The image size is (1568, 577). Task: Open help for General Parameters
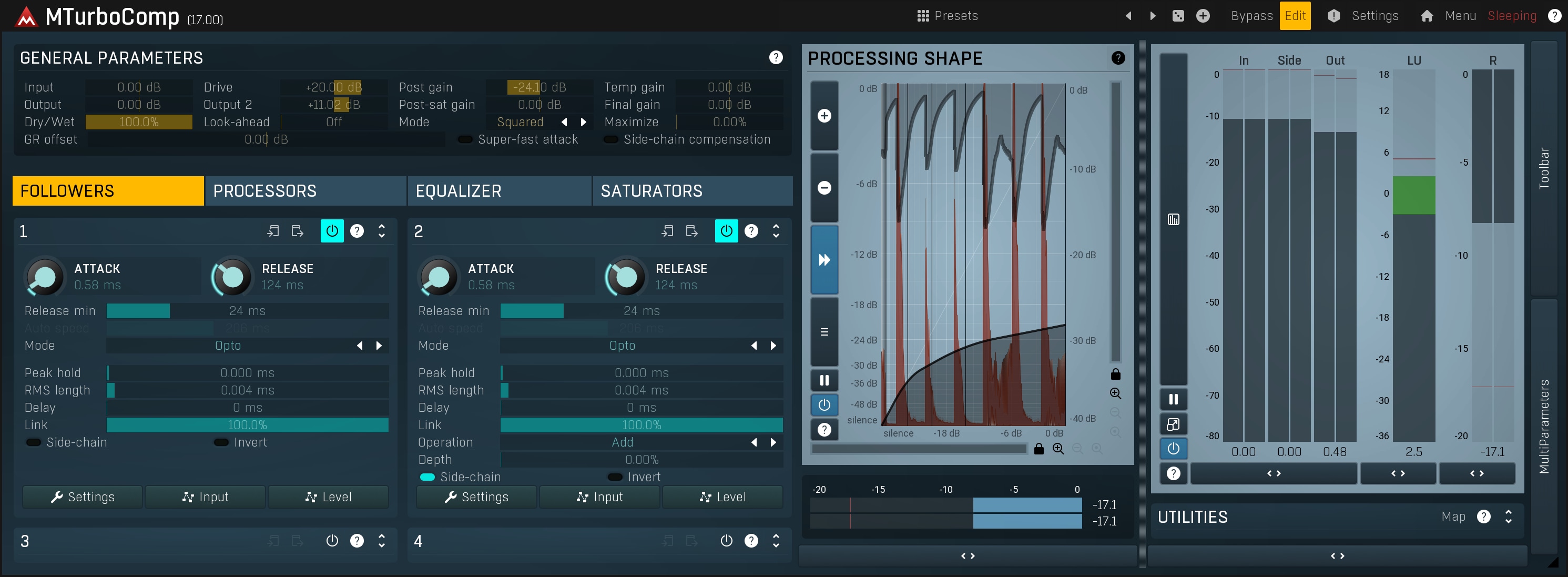pyautogui.click(x=776, y=57)
